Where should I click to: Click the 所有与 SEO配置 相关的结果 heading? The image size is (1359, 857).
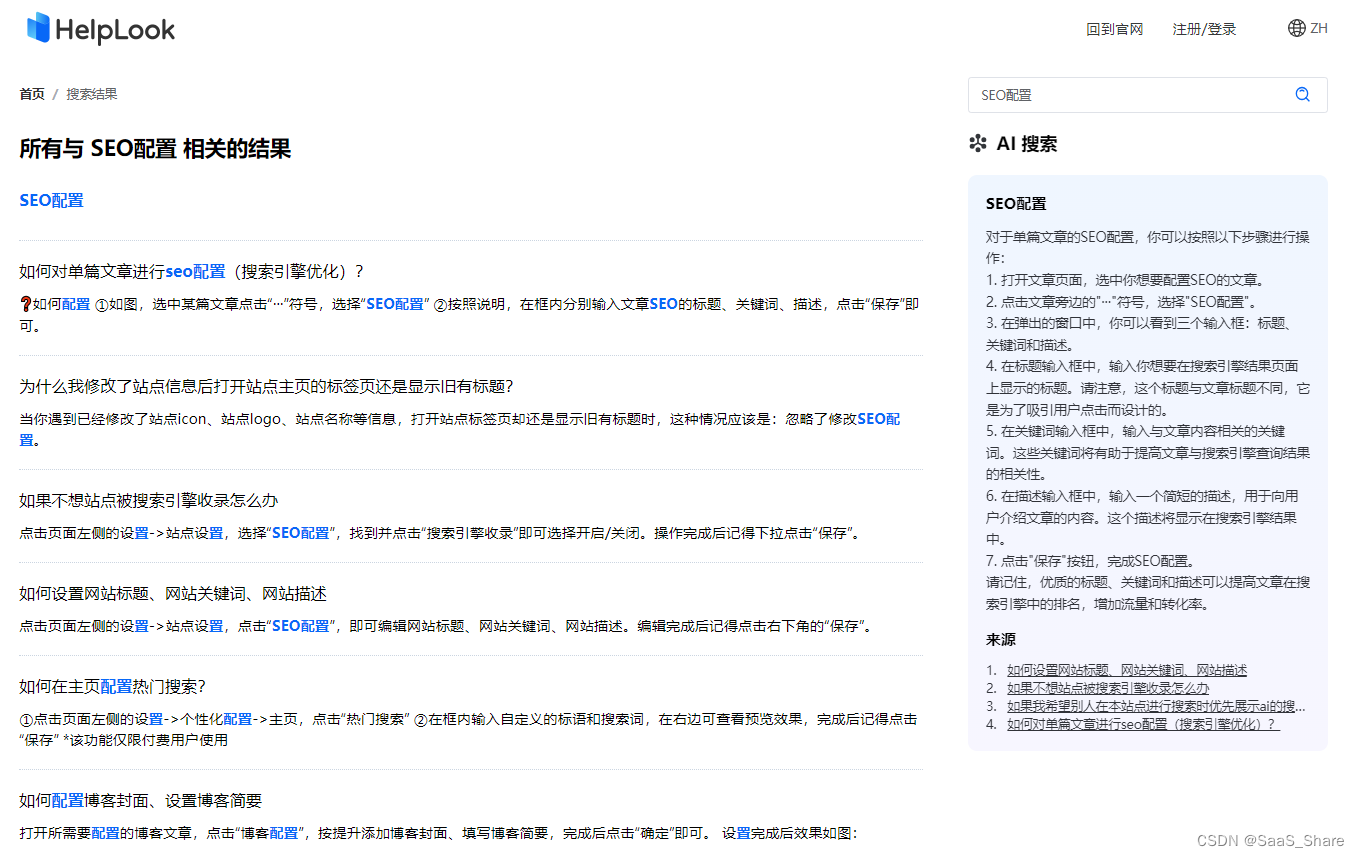coord(155,149)
